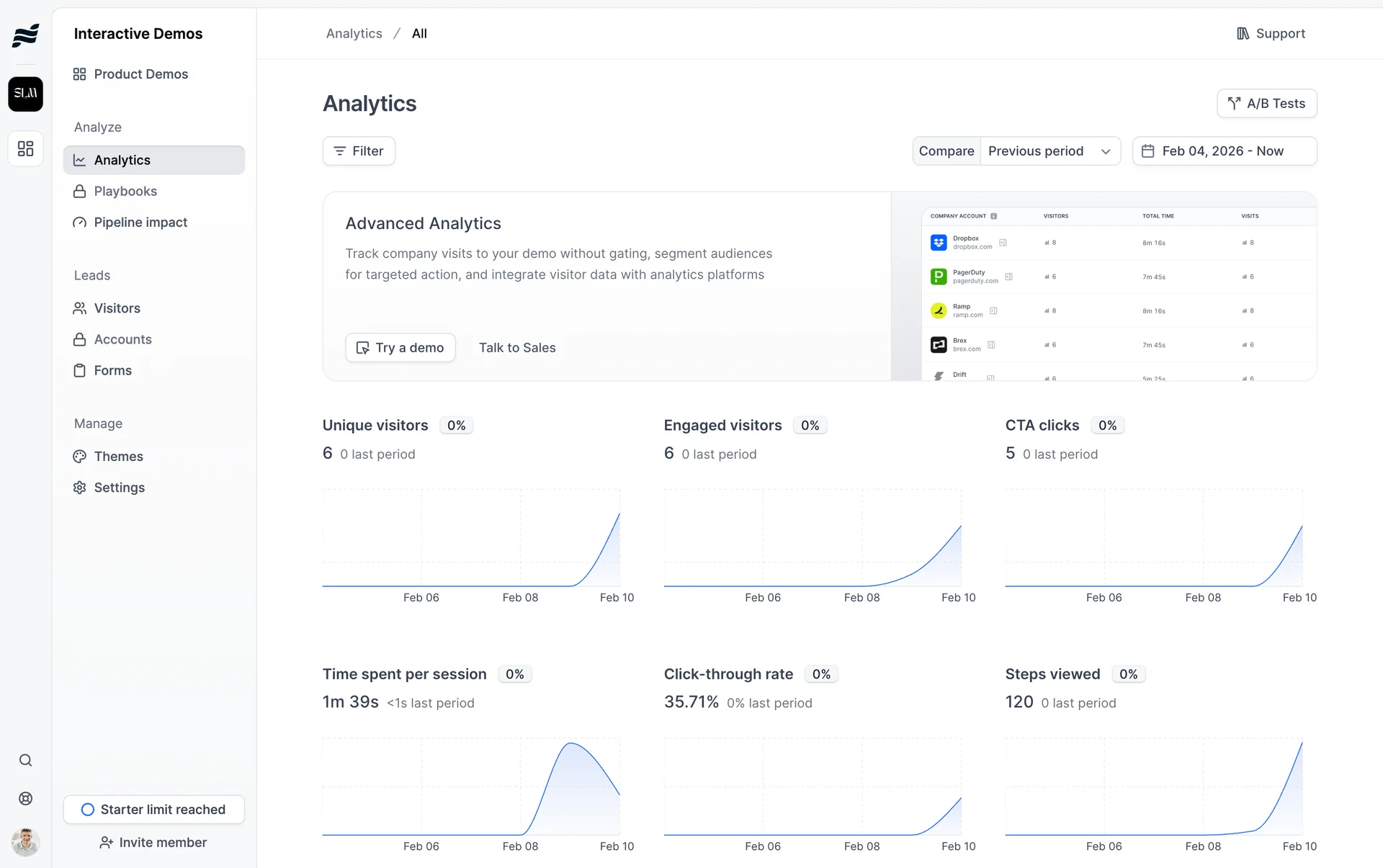
Task: Click the Support book icon
Action: pos(1243,33)
